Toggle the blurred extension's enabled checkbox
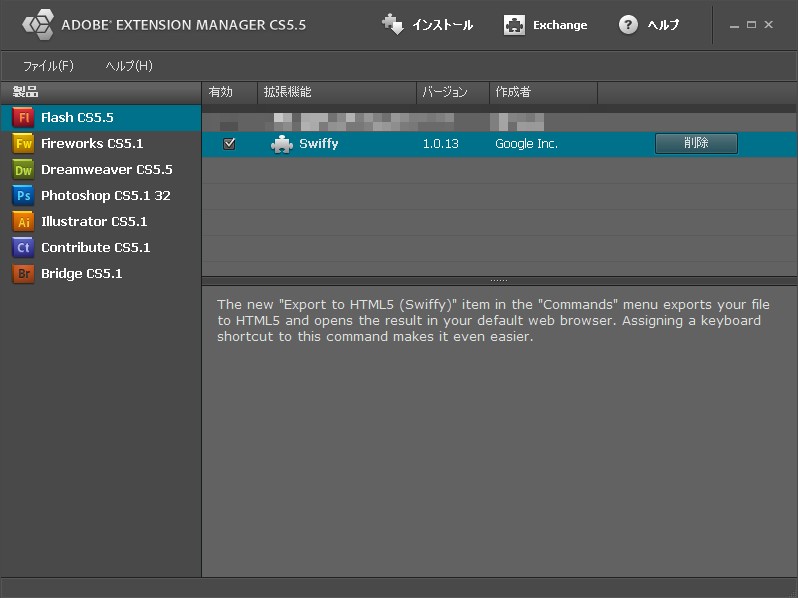Viewport: 798px width, 598px height. click(x=229, y=124)
